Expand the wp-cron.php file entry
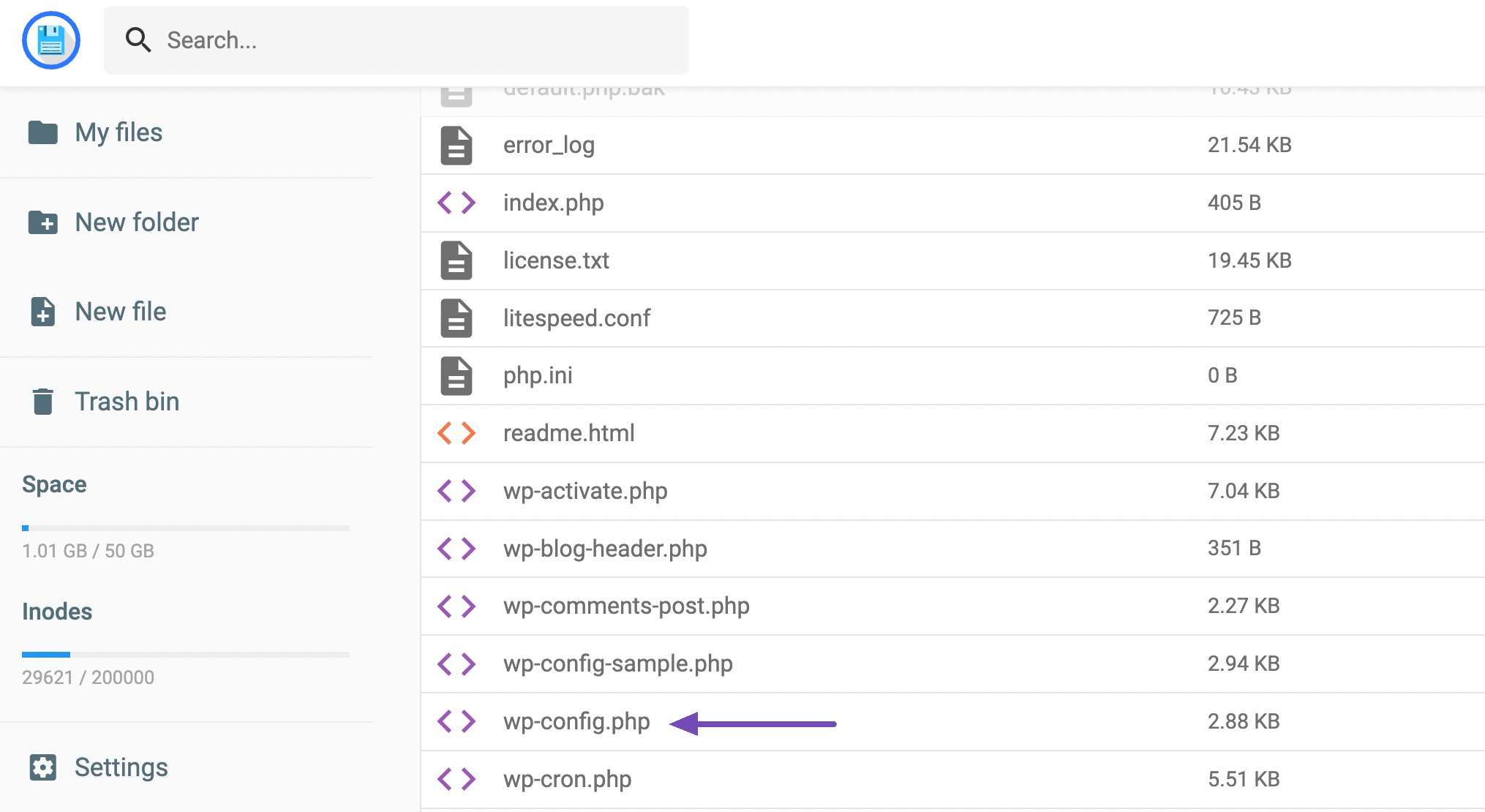Screen dimensions: 1485x812 (565, 779)
